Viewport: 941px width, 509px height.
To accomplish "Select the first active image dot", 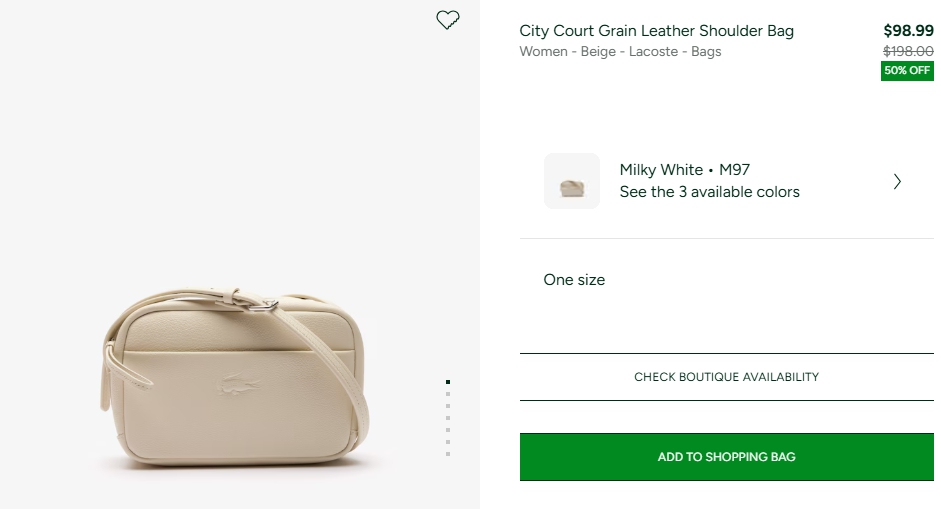I will pyautogui.click(x=448, y=382).
